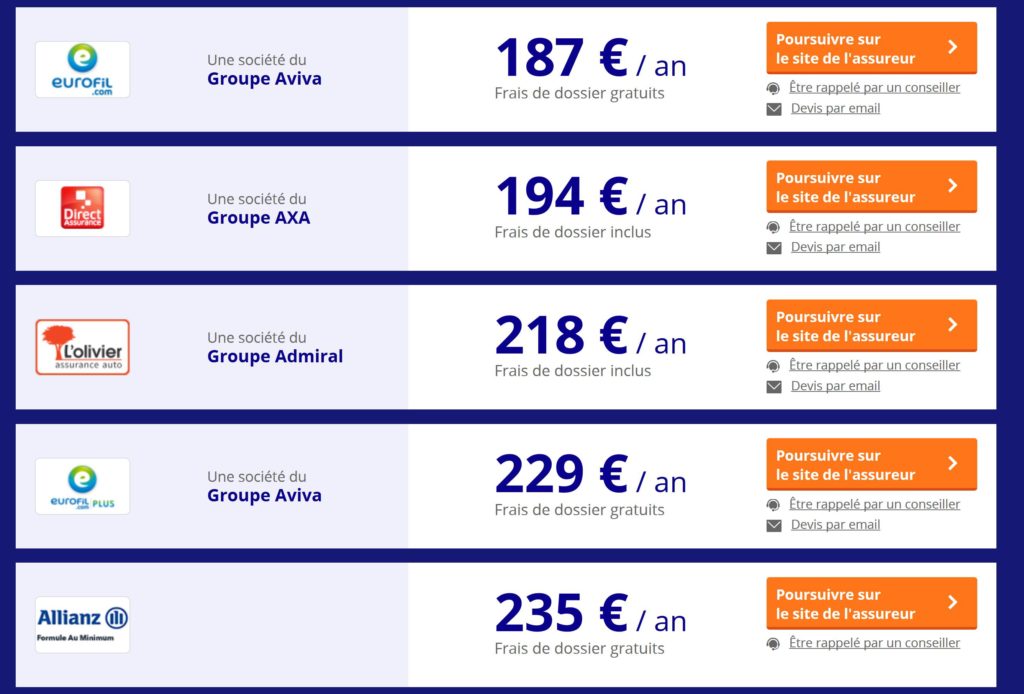Click the phone icon in the Allianz offer row

tap(773, 643)
